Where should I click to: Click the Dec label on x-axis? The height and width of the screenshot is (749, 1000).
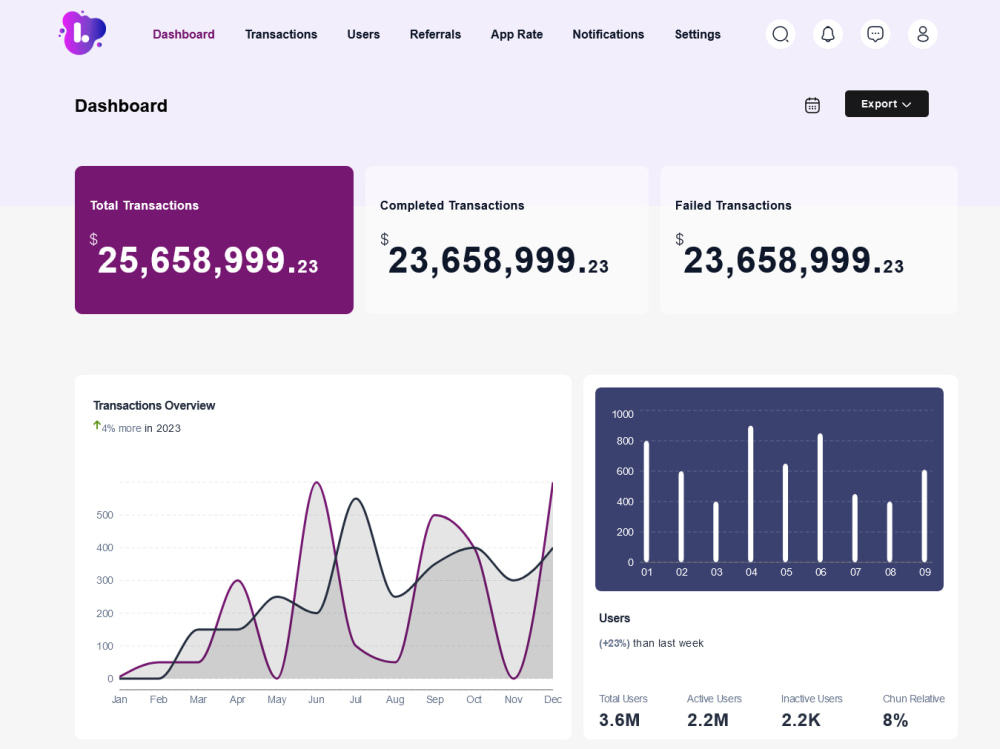[x=553, y=699]
